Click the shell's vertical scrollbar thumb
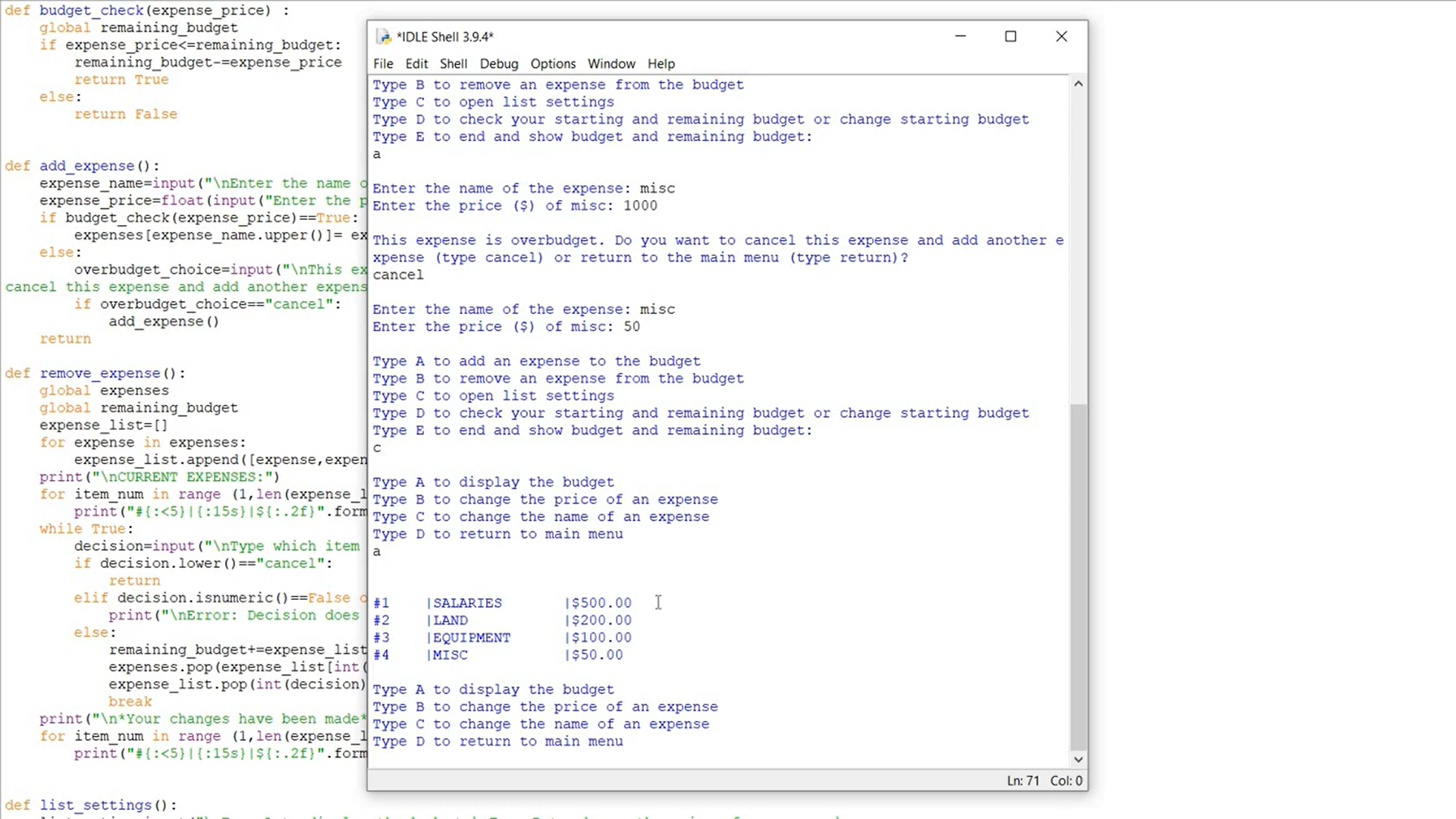This screenshot has height=819, width=1456. [x=1078, y=576]
